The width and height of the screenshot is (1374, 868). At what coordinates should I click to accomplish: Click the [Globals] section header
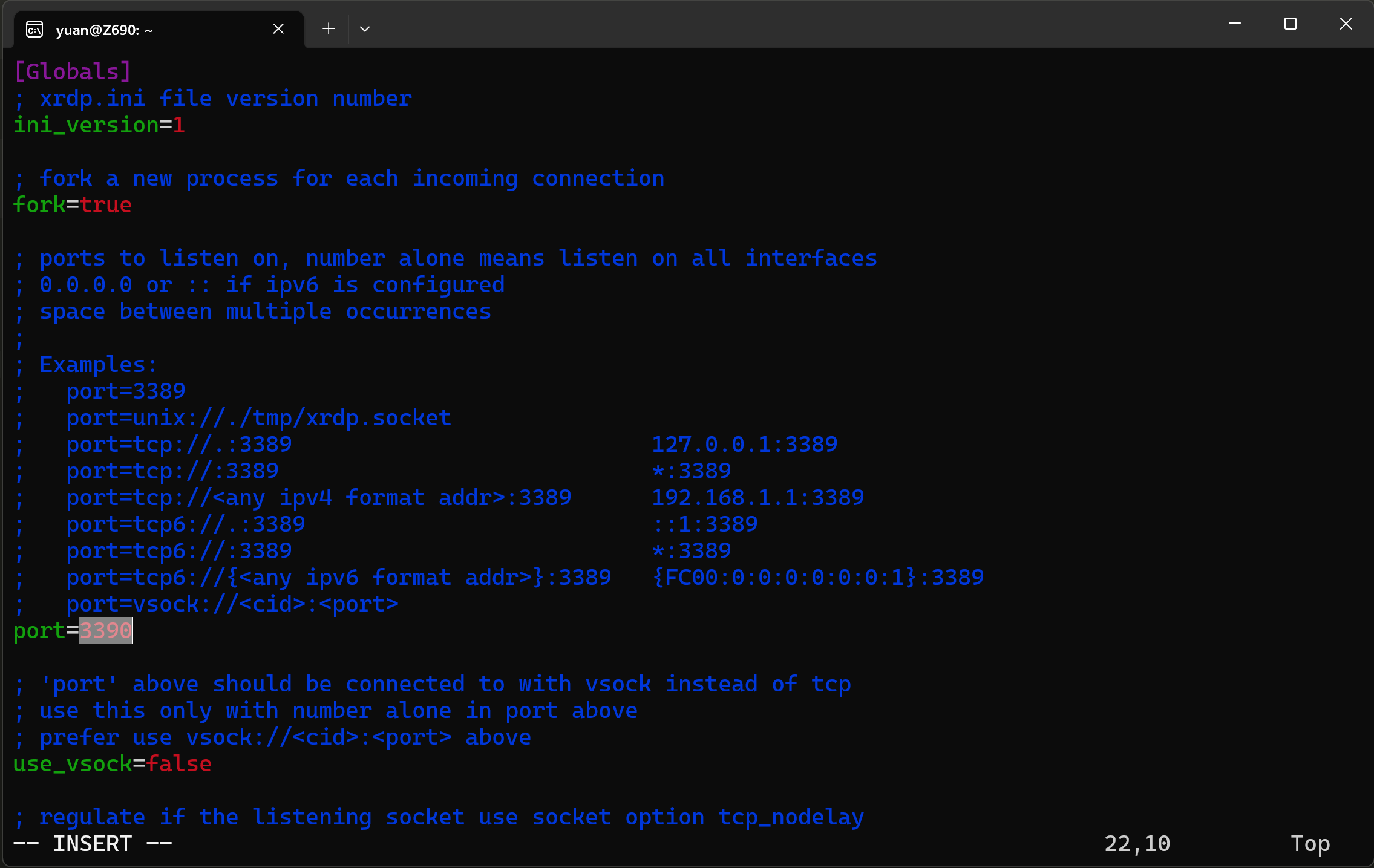(73, 71)
